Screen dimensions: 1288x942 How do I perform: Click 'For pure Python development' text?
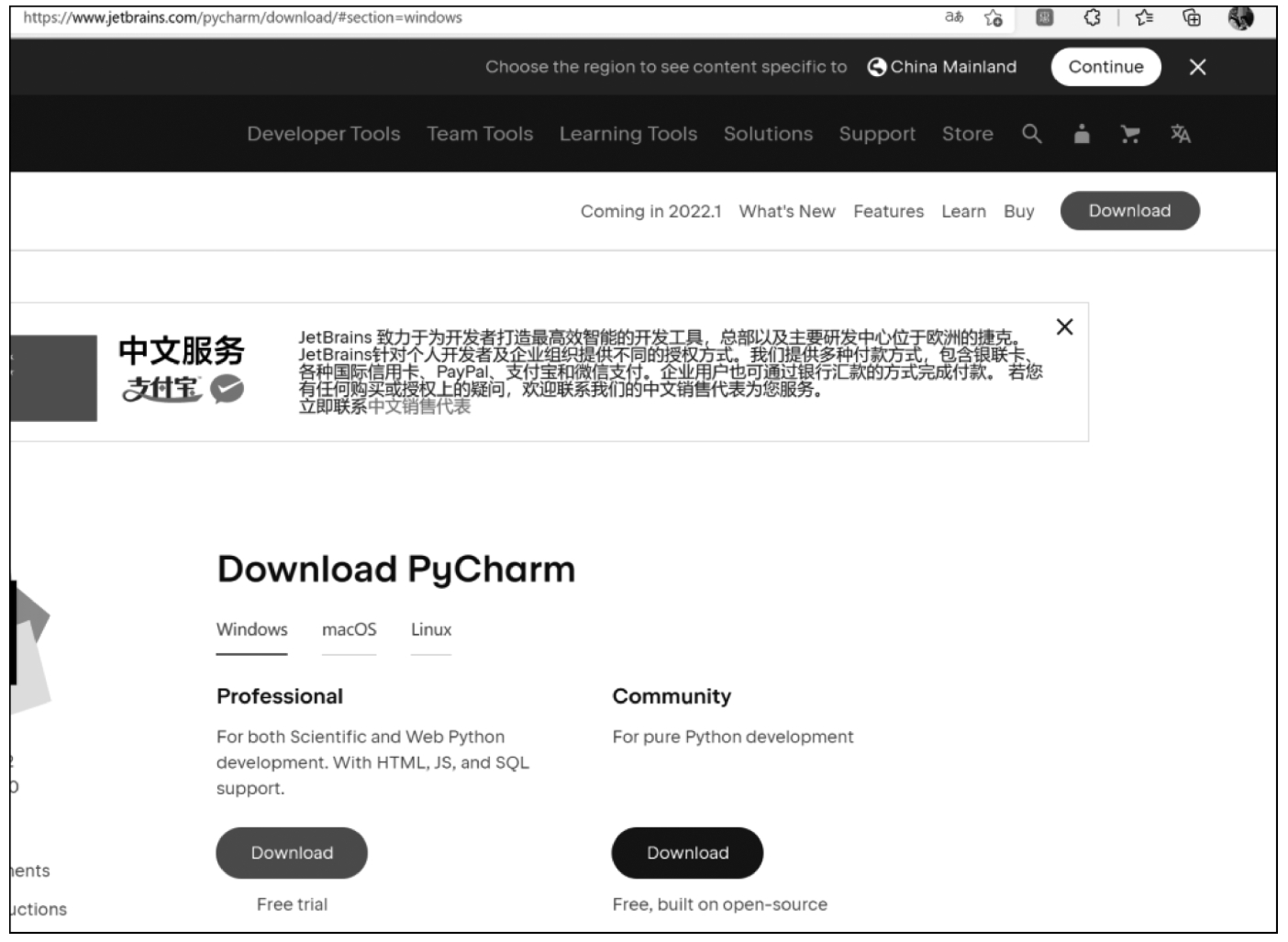click(733, 737)
